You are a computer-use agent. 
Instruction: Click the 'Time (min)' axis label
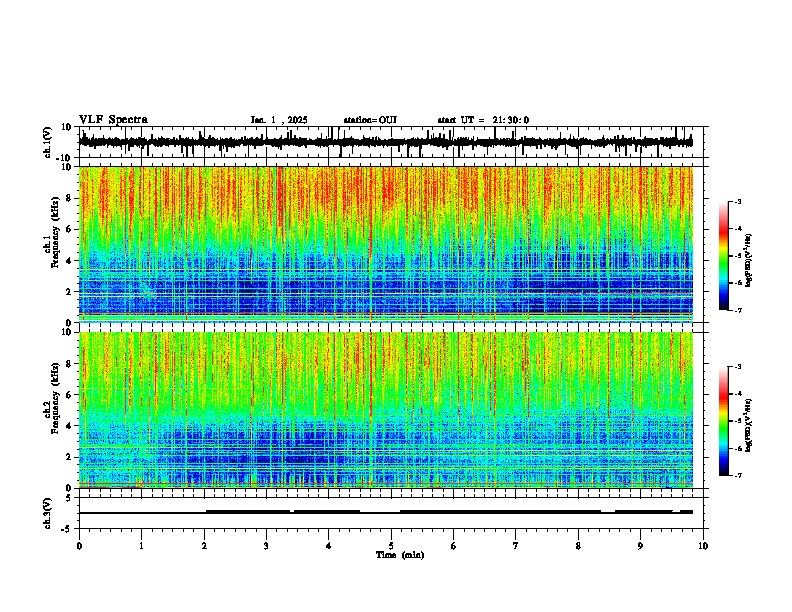click(400, 555)
